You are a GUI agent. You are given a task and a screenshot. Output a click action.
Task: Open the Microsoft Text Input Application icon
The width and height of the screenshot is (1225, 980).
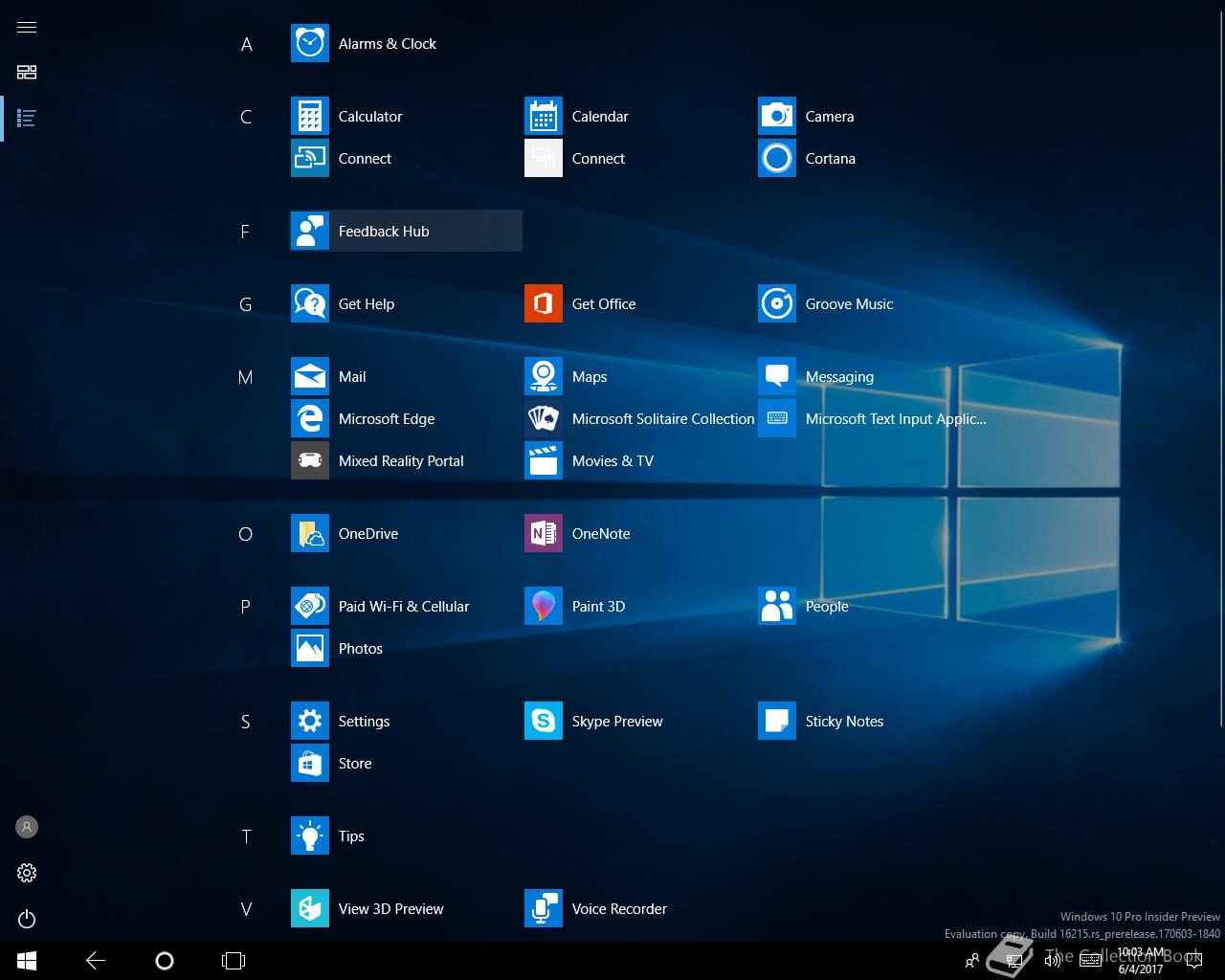[777, 419]
